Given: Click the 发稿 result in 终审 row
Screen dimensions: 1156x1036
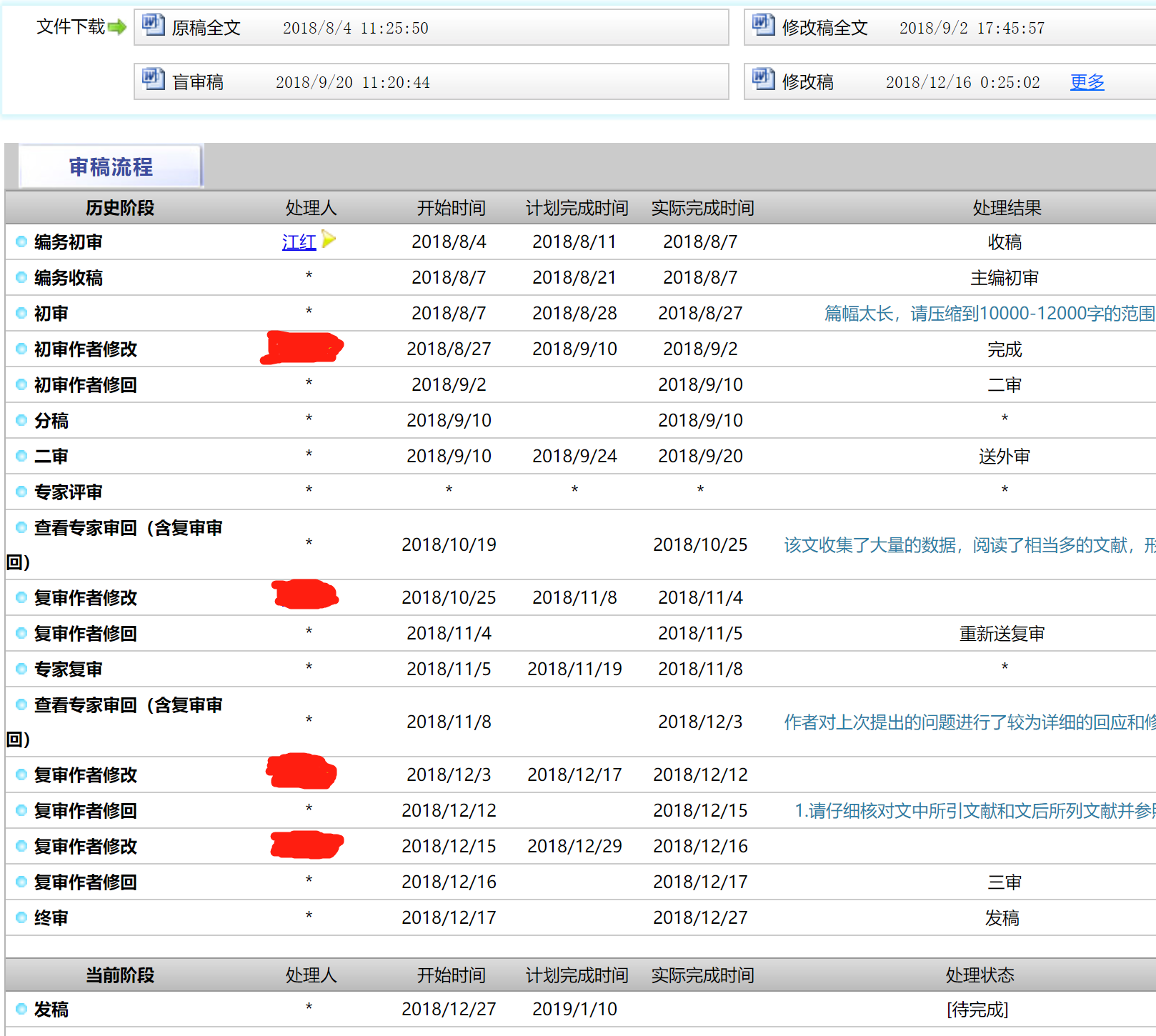Looking at the screenshot, I should tap(1002, 918).
